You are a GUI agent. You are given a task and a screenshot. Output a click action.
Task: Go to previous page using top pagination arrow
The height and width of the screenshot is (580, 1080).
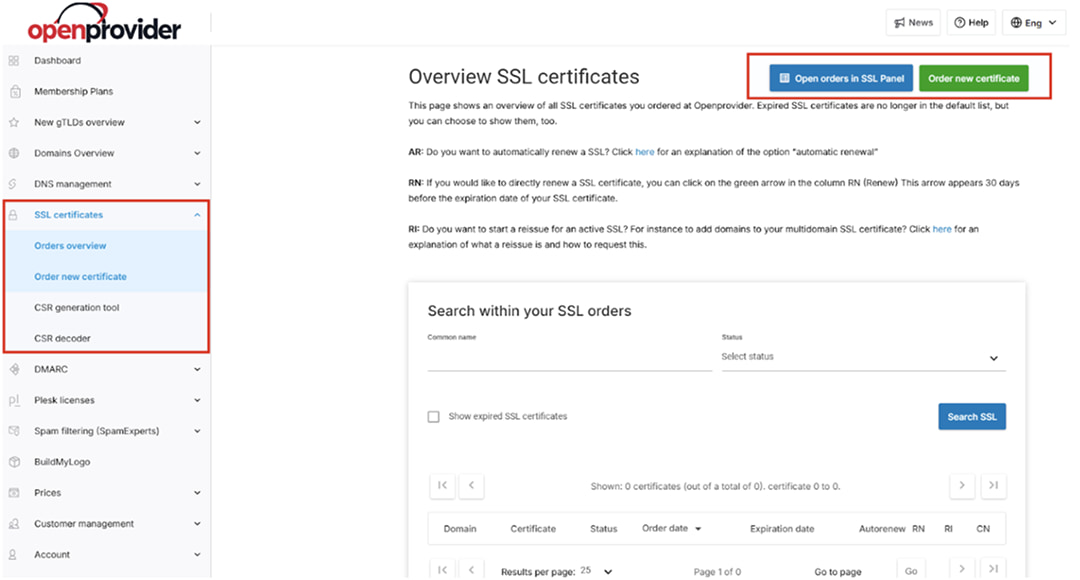pos(471,486)
